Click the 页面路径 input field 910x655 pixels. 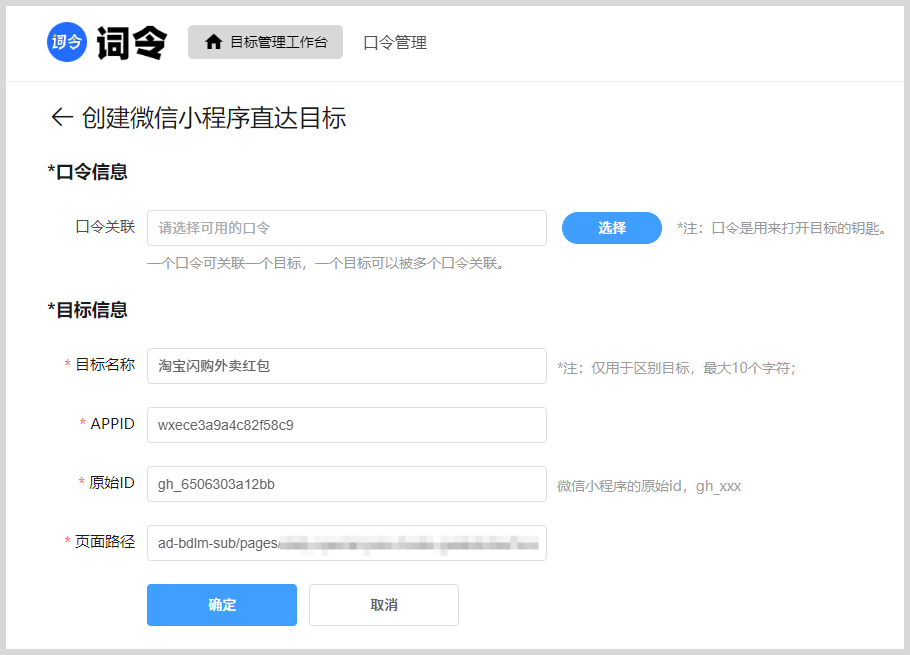point(346,543)
